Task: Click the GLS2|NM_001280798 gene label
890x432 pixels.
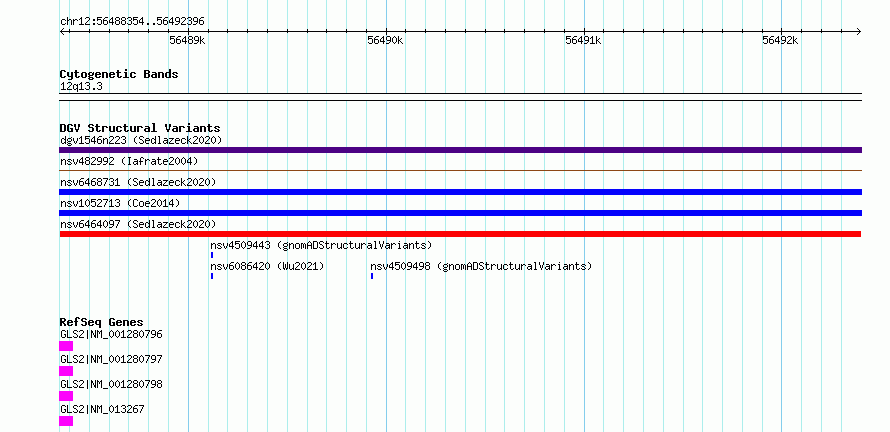Action: [111, 384]
